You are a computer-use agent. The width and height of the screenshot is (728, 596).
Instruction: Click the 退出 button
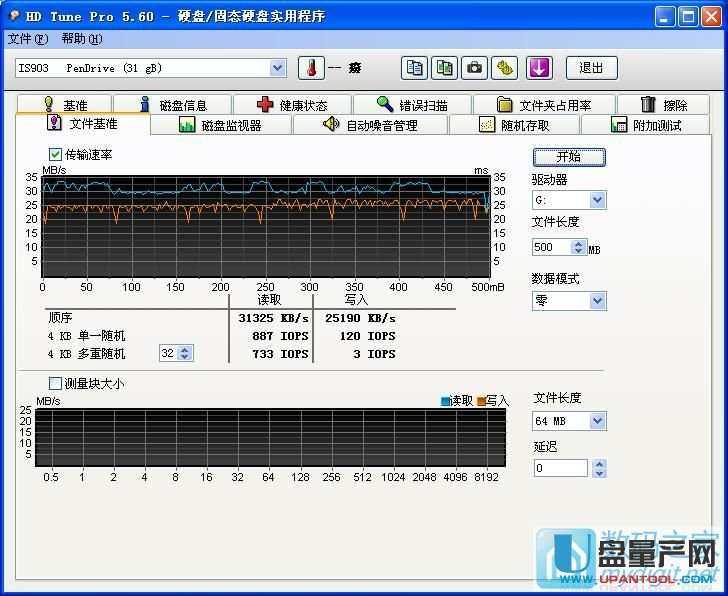[591, 68]
